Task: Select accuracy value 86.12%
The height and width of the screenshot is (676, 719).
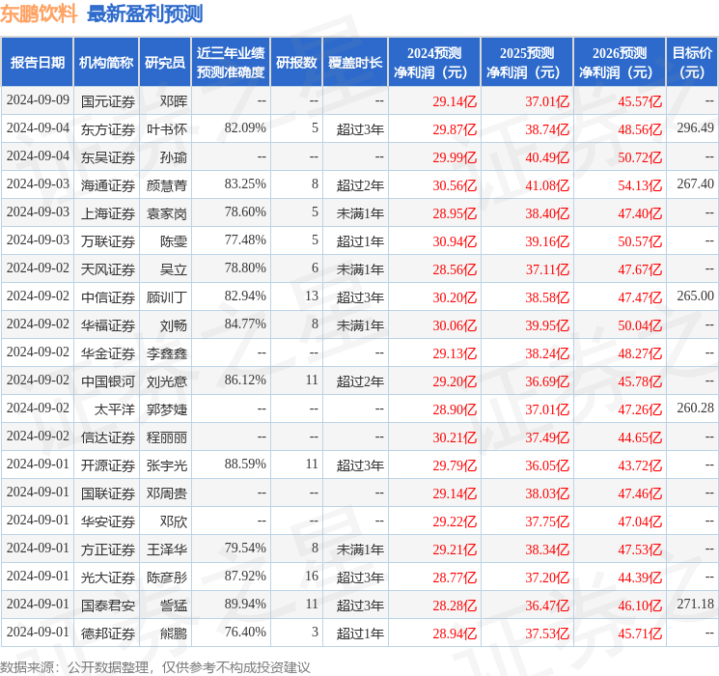Action: coord(245,380)
